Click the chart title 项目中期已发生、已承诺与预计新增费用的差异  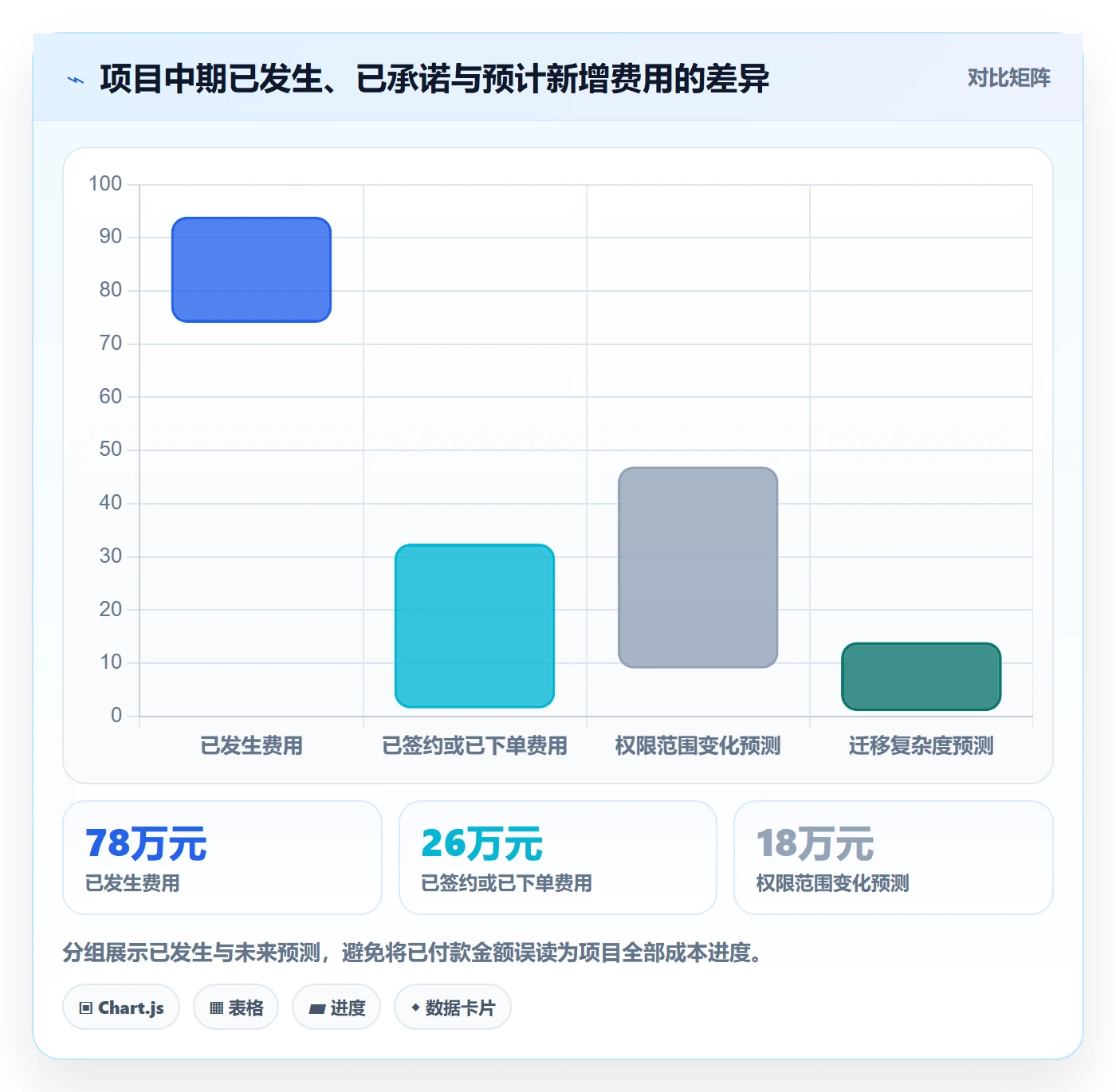(434, 79)
